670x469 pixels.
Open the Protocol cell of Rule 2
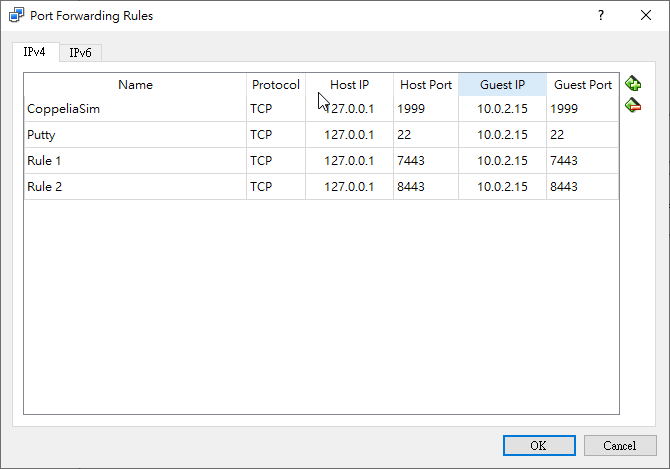click(275, 187)
